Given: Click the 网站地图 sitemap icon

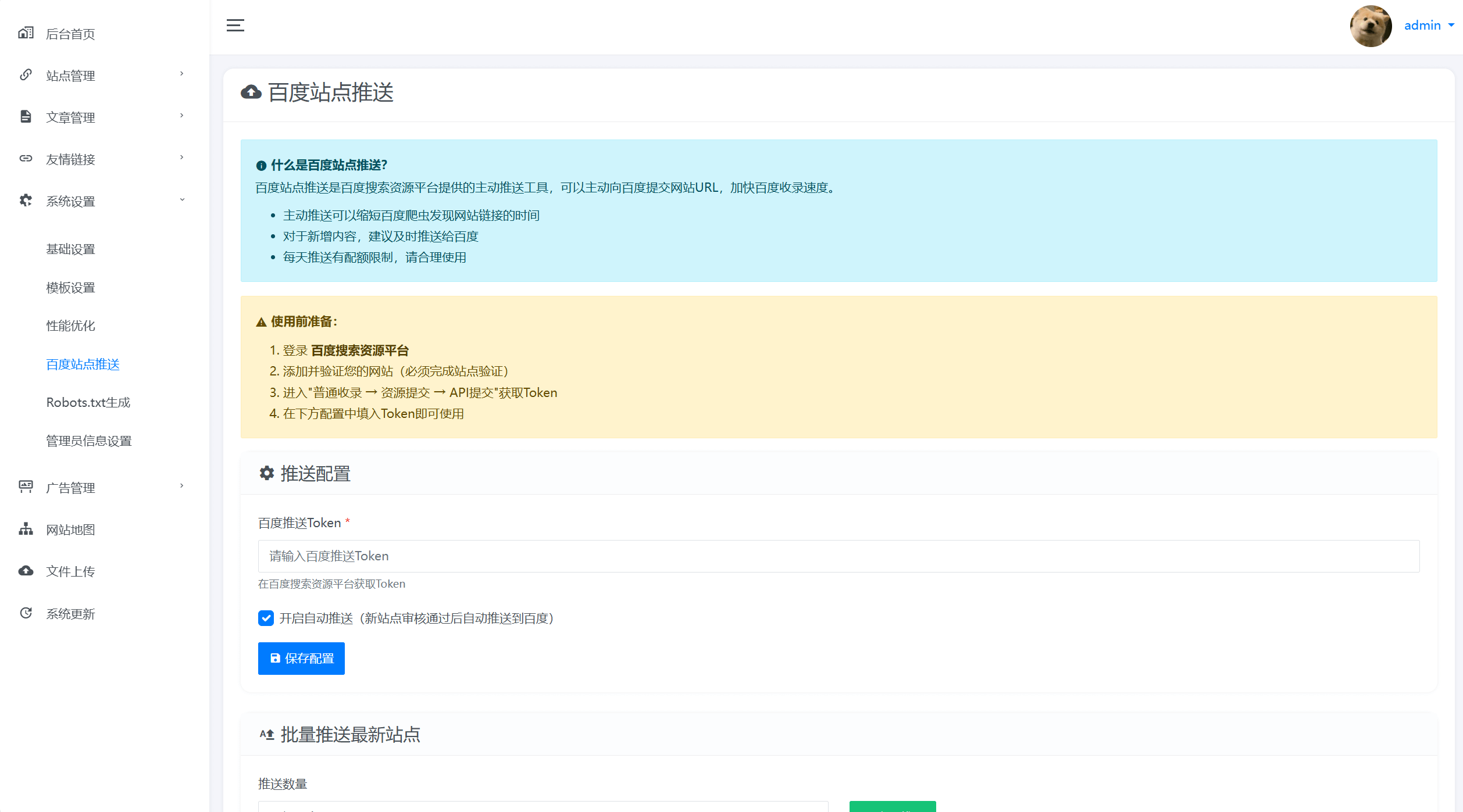Looking at the screenshot, I should [26, 530].
